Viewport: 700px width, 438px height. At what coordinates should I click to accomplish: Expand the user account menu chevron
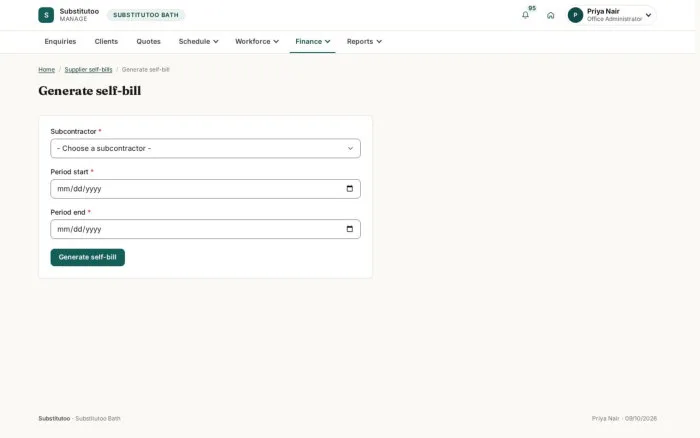(x=648, y=15)
